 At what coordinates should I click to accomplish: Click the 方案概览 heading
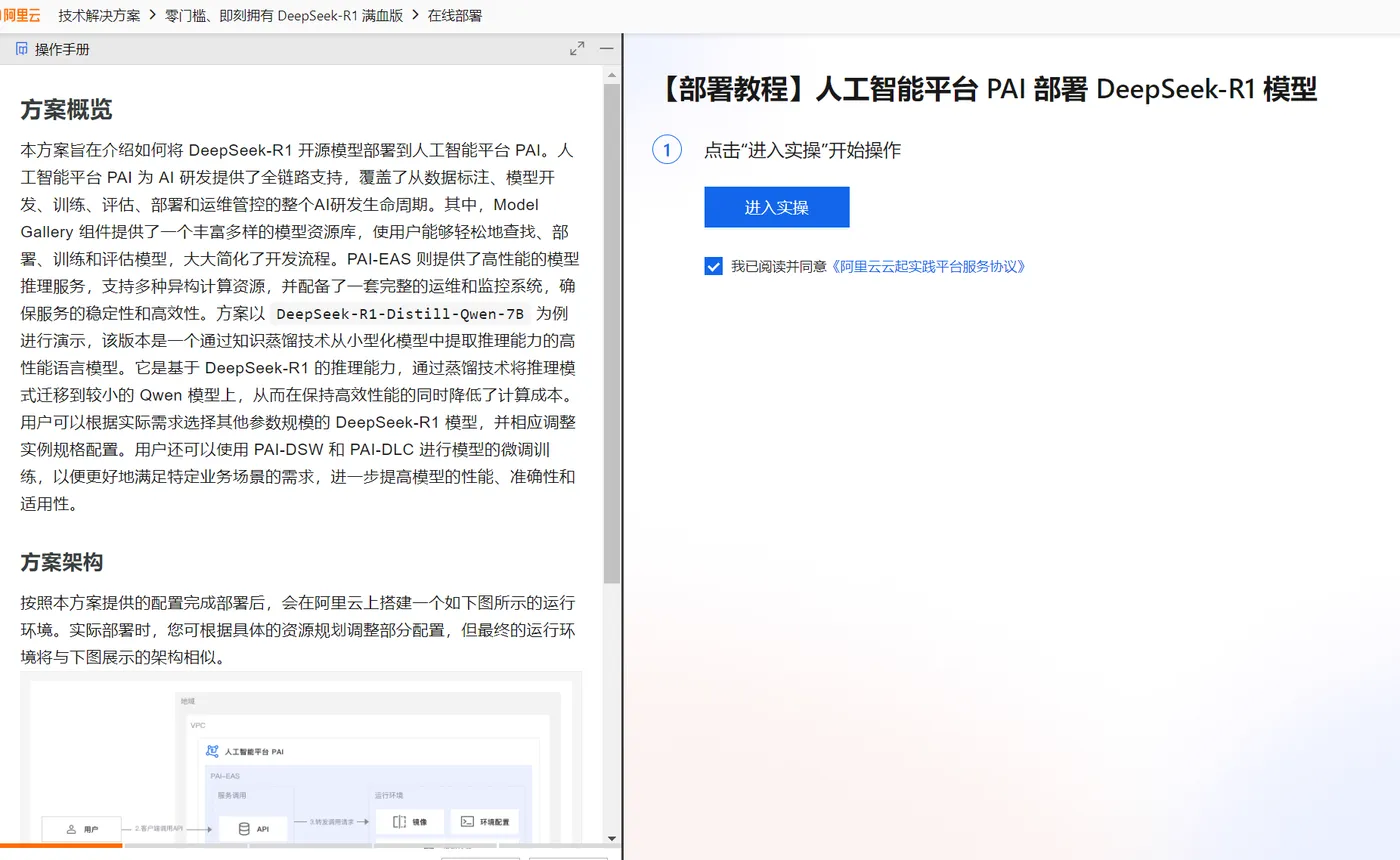(x=66, y=110)
